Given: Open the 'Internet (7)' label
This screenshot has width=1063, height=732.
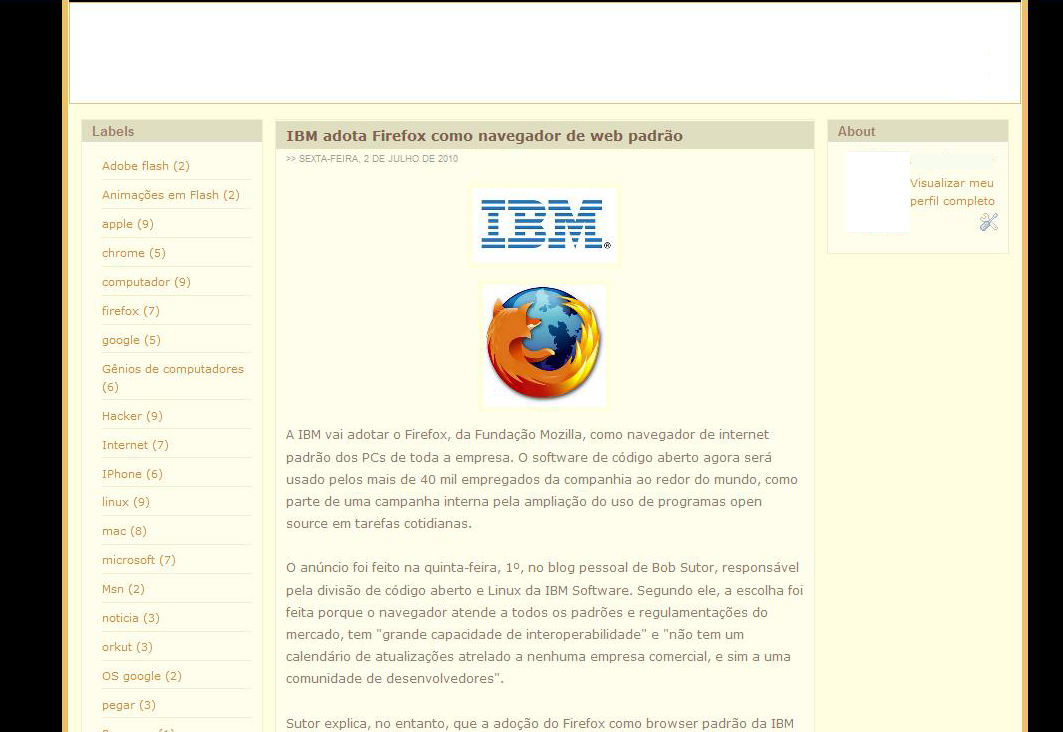Looking at the screenshot, I should coord(136,445).
